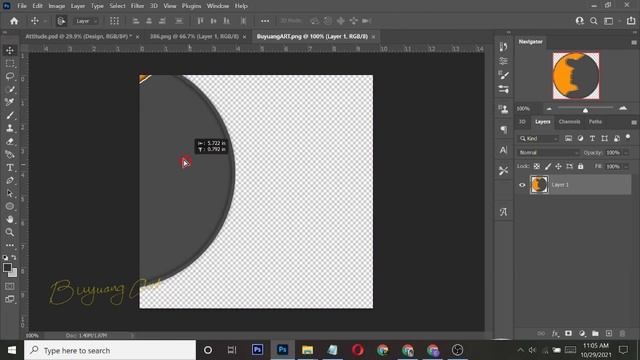
Task: Open Windows Start menu
Action: click(12, 350)
